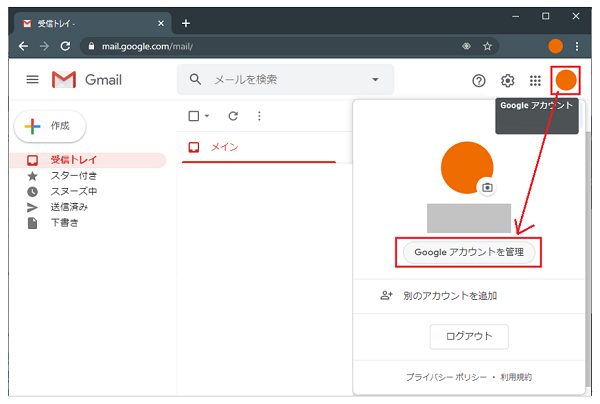This screenshot has width=600, height=404.
Task: Click the camera icon on profile picture
Action: (487, 187)
